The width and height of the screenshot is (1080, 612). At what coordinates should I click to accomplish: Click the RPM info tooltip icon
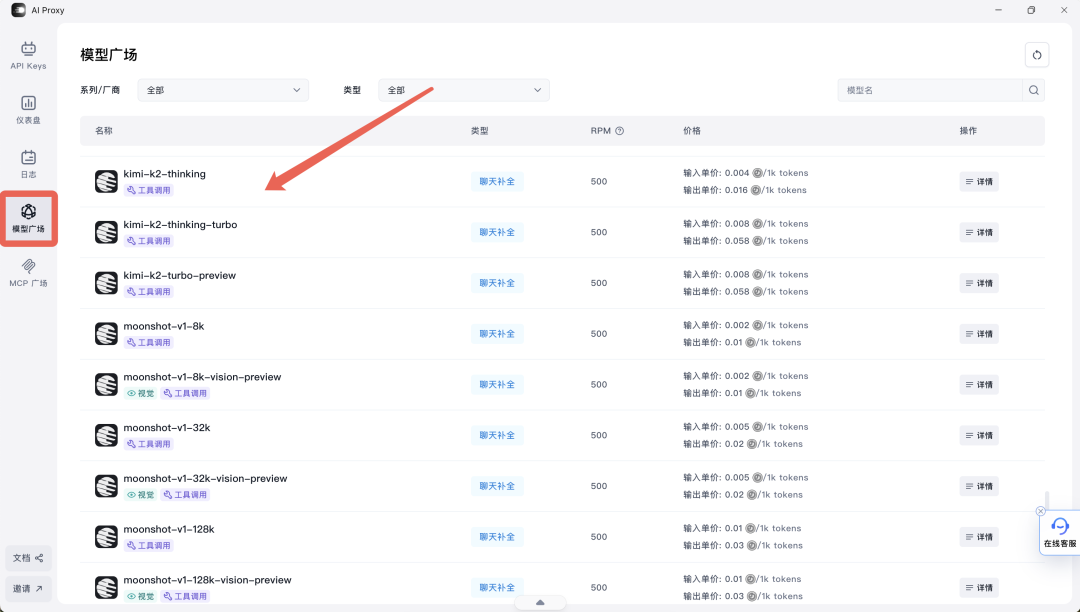pos(619,130)
